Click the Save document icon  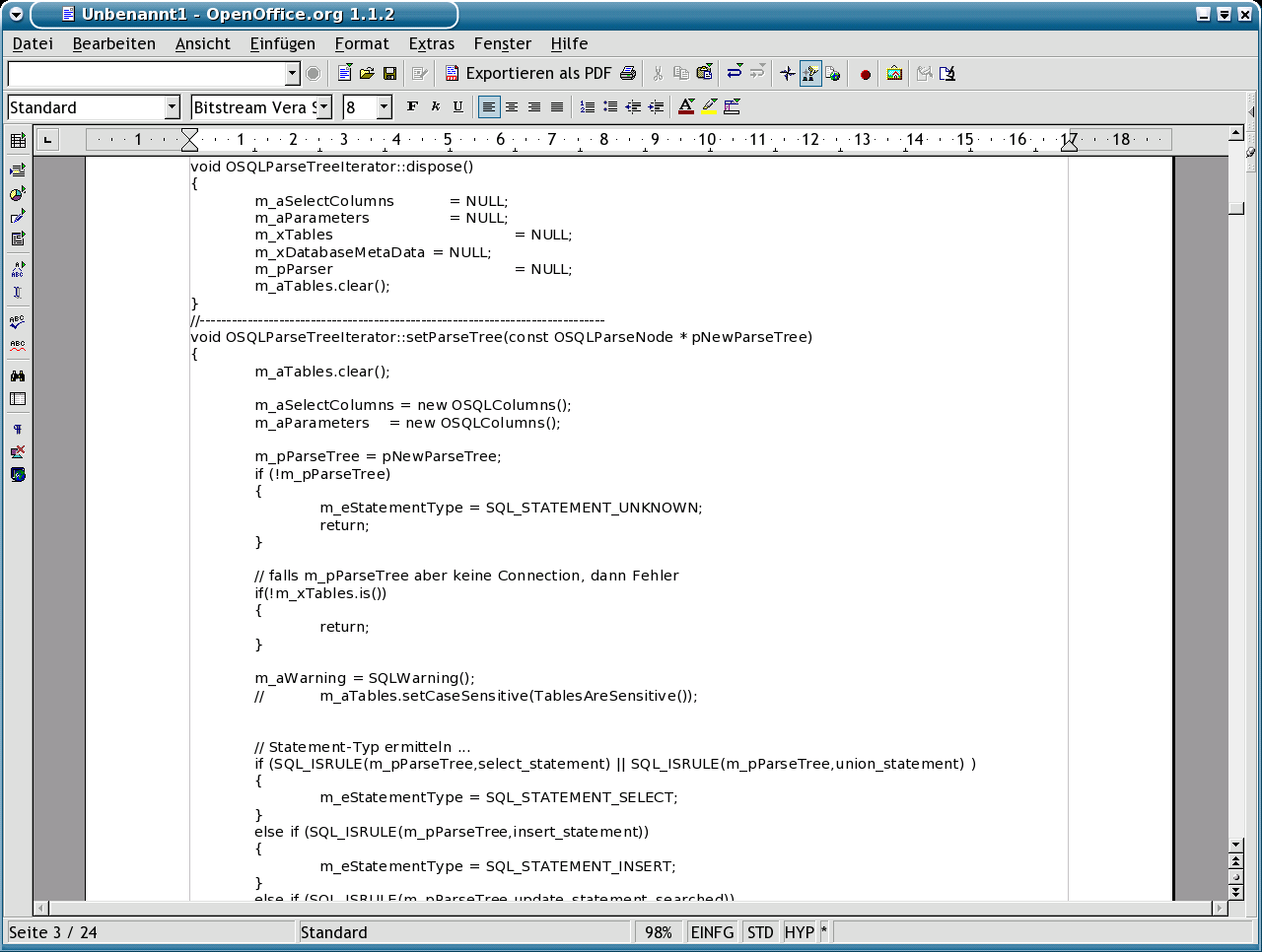pyautogui.click(x=389, y=74)
